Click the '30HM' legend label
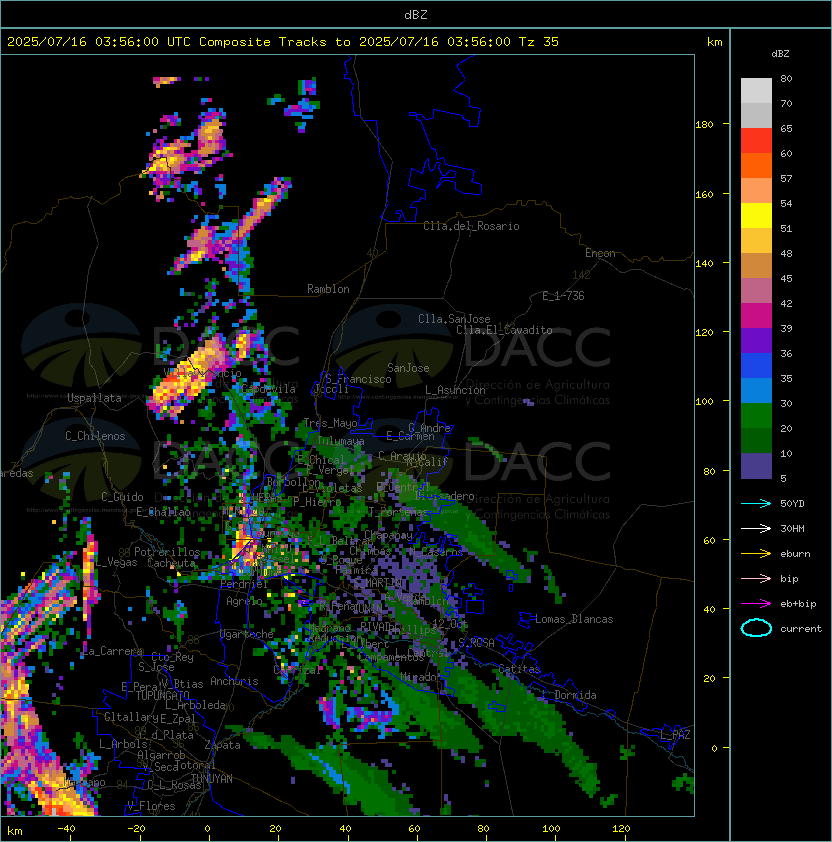 click(x=792, y=528)
